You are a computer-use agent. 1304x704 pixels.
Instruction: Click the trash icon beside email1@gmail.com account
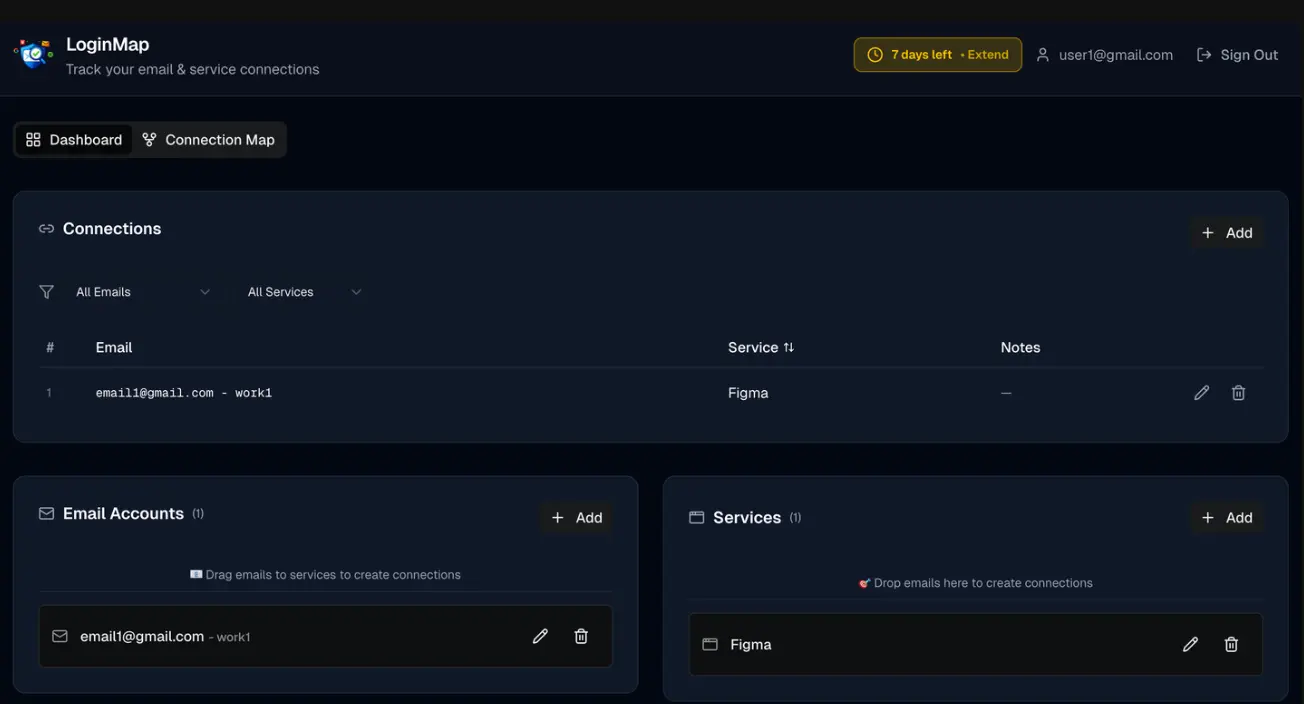pyautogui.click(x=580, y=635)
